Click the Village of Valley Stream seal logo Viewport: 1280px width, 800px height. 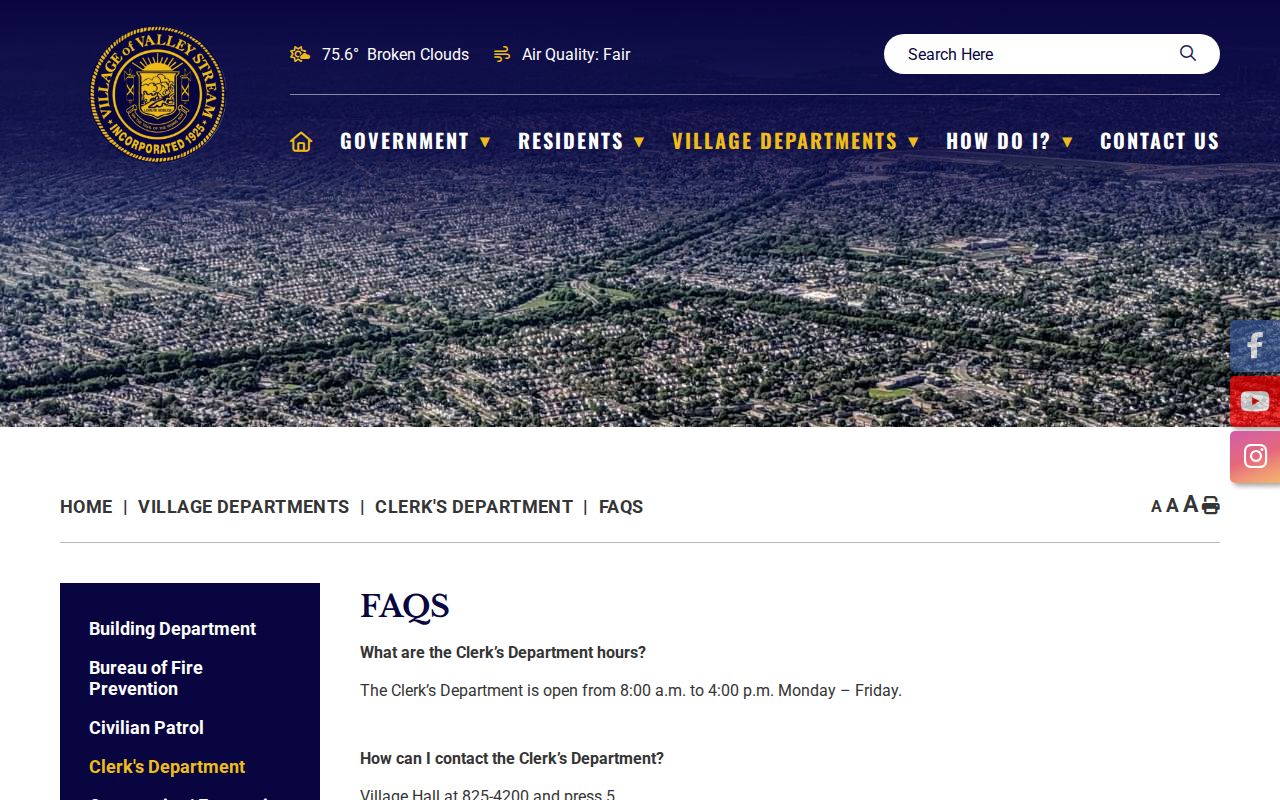[x=157, y=95]
